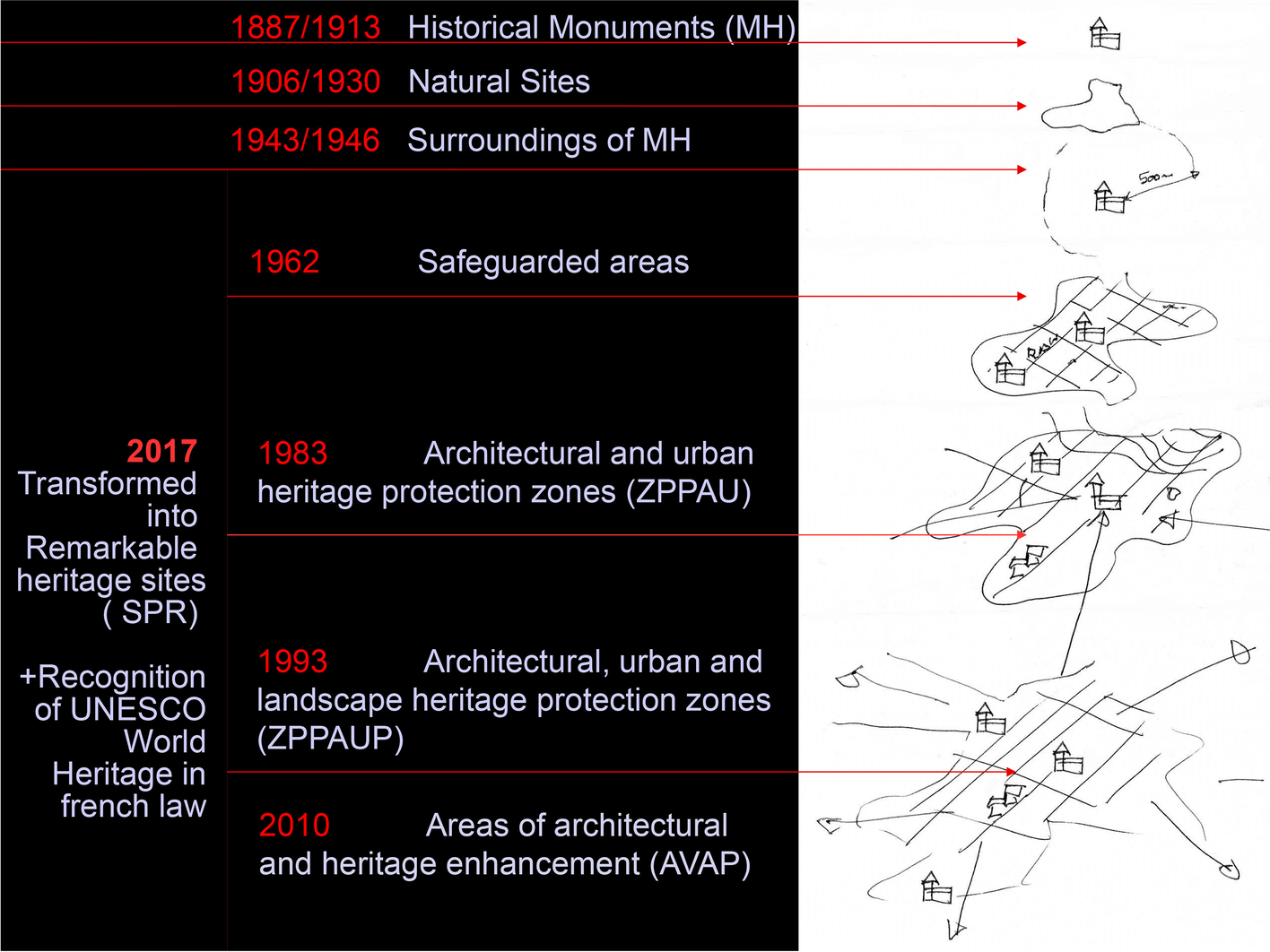Screen dimensions: 1270x952
Task: Click the '1943/1946' date text
Action: point(305,140)
